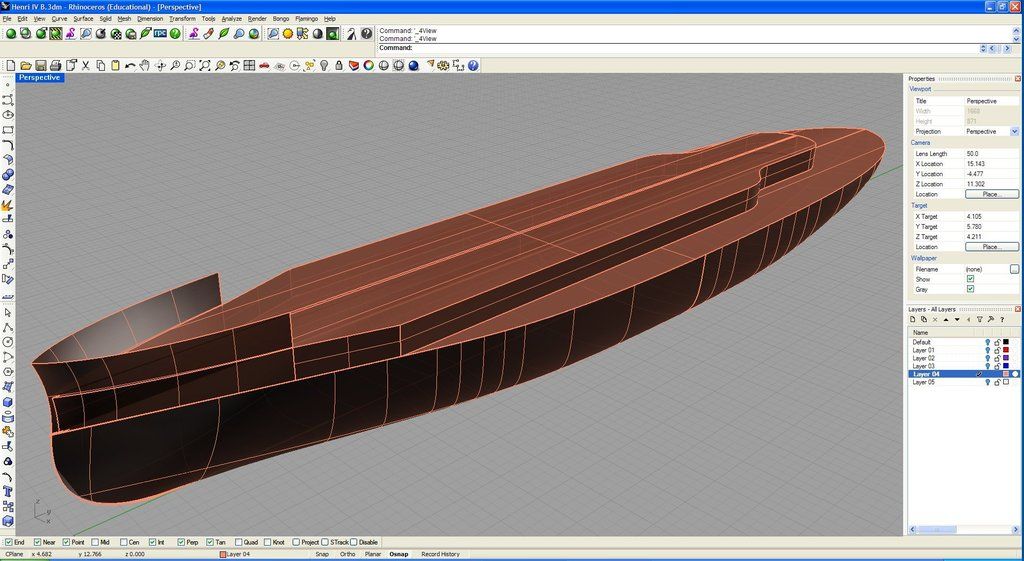
Task: Select the Polyline tool in left sidebar
Action: (x=8, y=327)
